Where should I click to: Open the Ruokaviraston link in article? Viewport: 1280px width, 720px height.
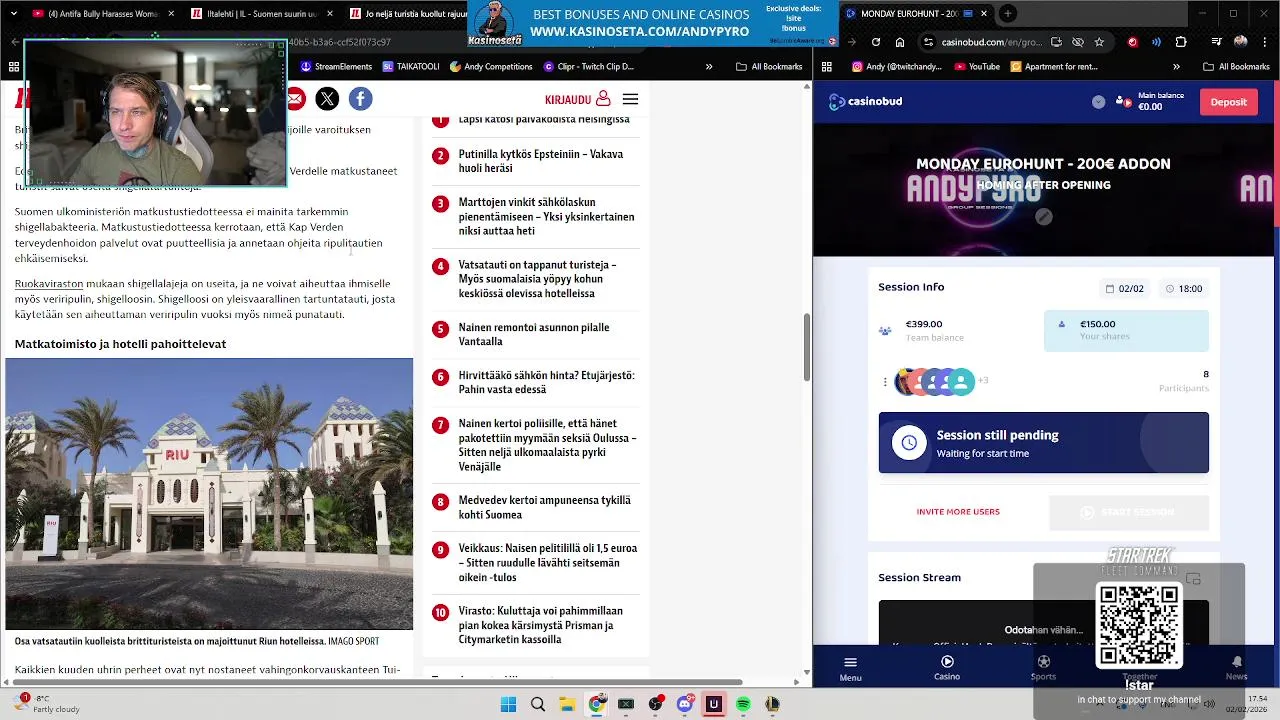coord(49,284)
